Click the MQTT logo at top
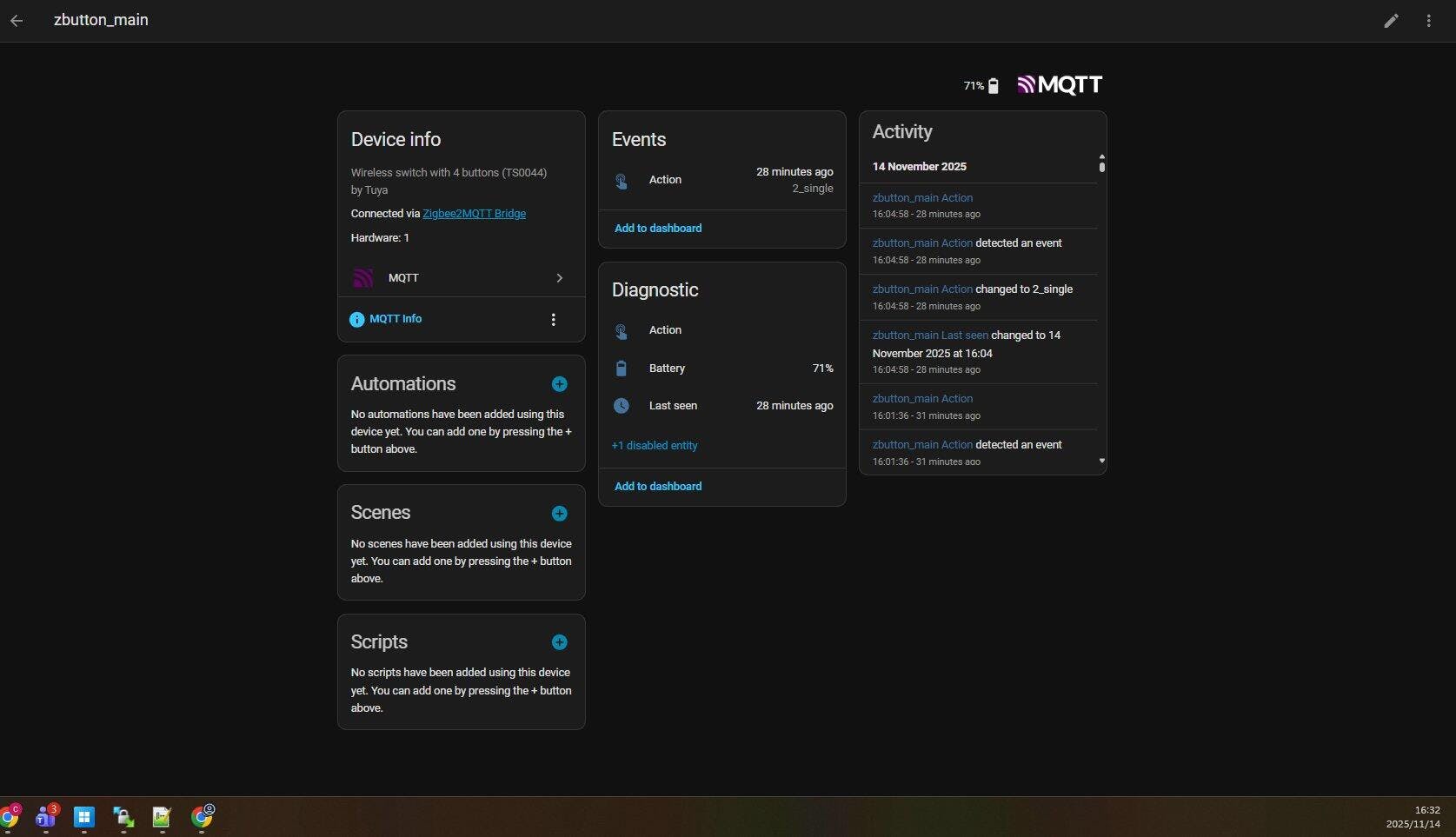 [x=1059, y=85]
